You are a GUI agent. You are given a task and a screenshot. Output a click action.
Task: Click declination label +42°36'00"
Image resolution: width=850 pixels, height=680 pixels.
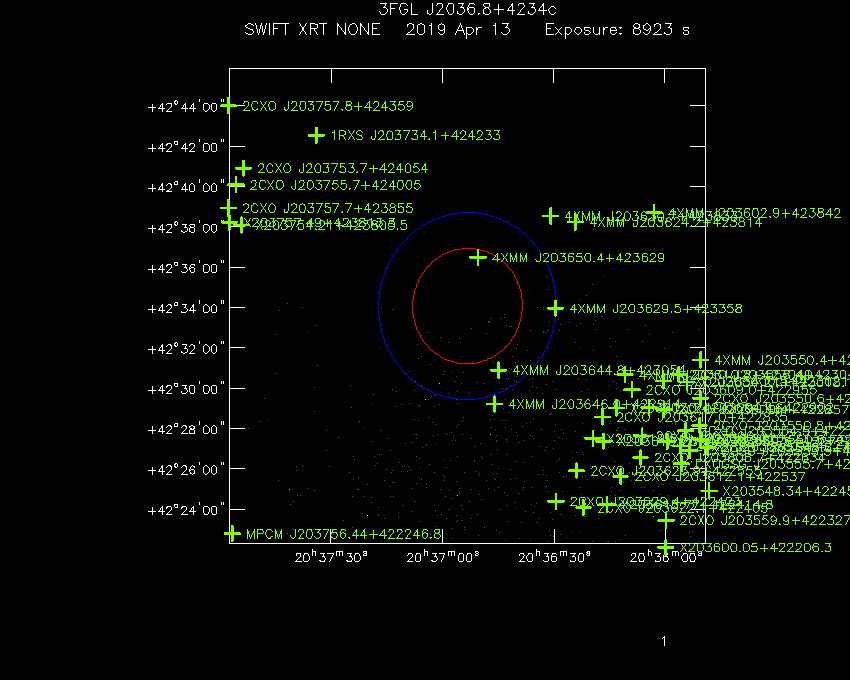(186, 268)
